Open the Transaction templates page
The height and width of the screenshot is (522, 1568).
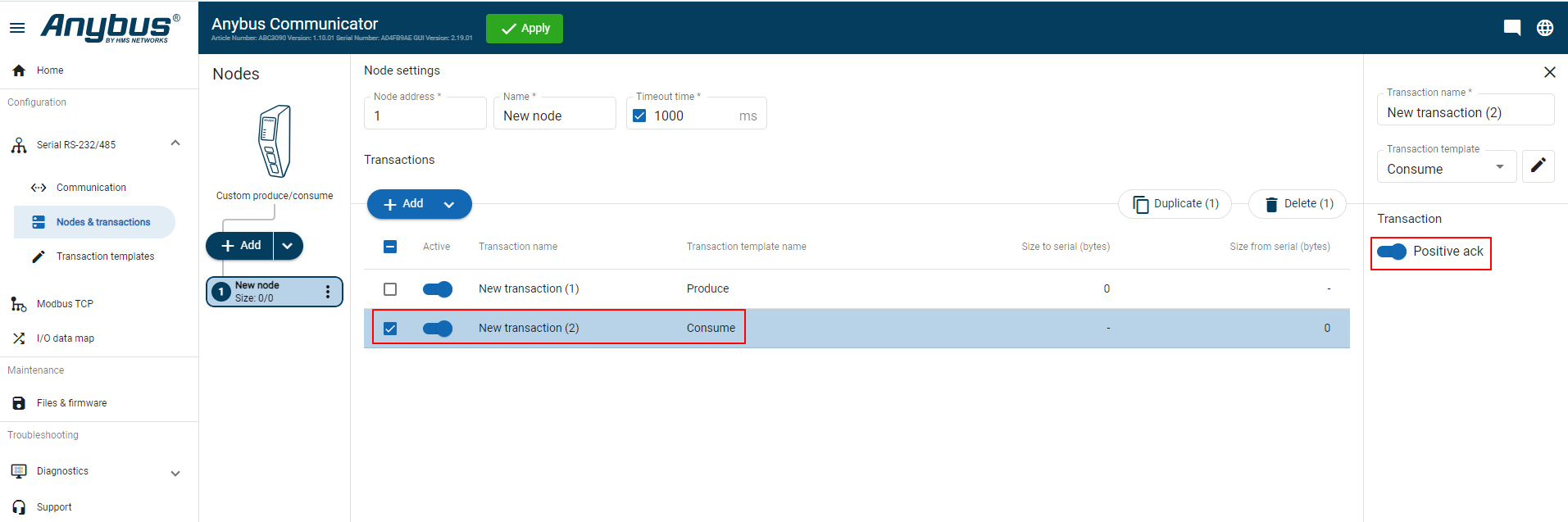[x=105, y=256]
